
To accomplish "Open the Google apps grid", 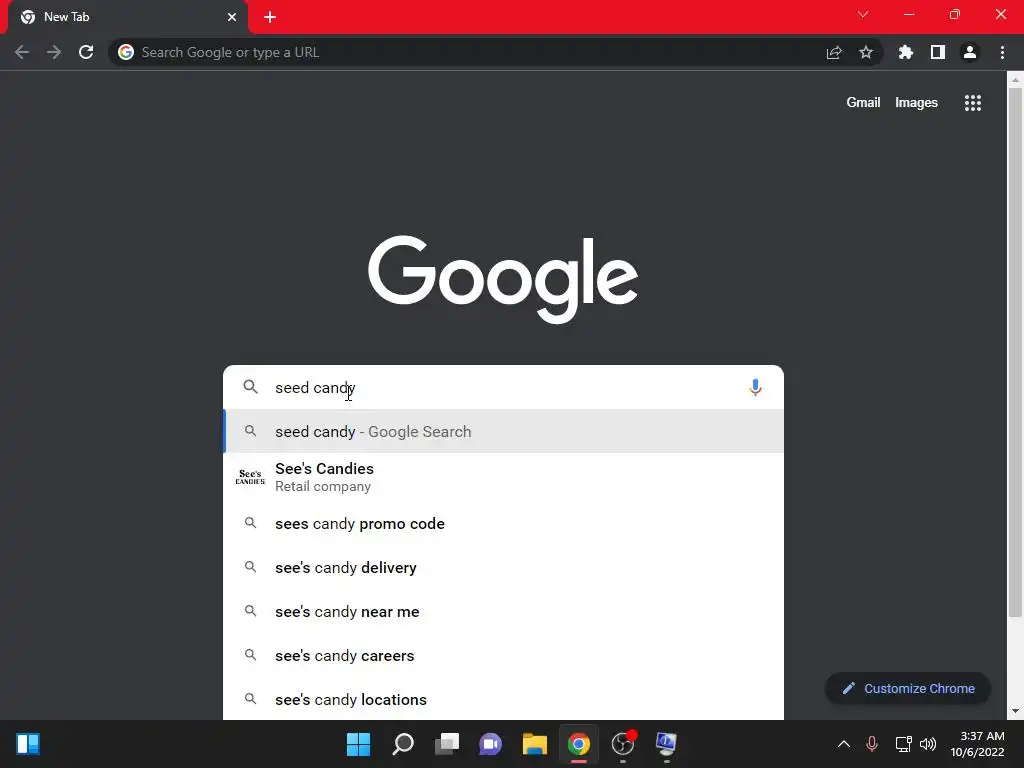I will (x=973, y=103).
